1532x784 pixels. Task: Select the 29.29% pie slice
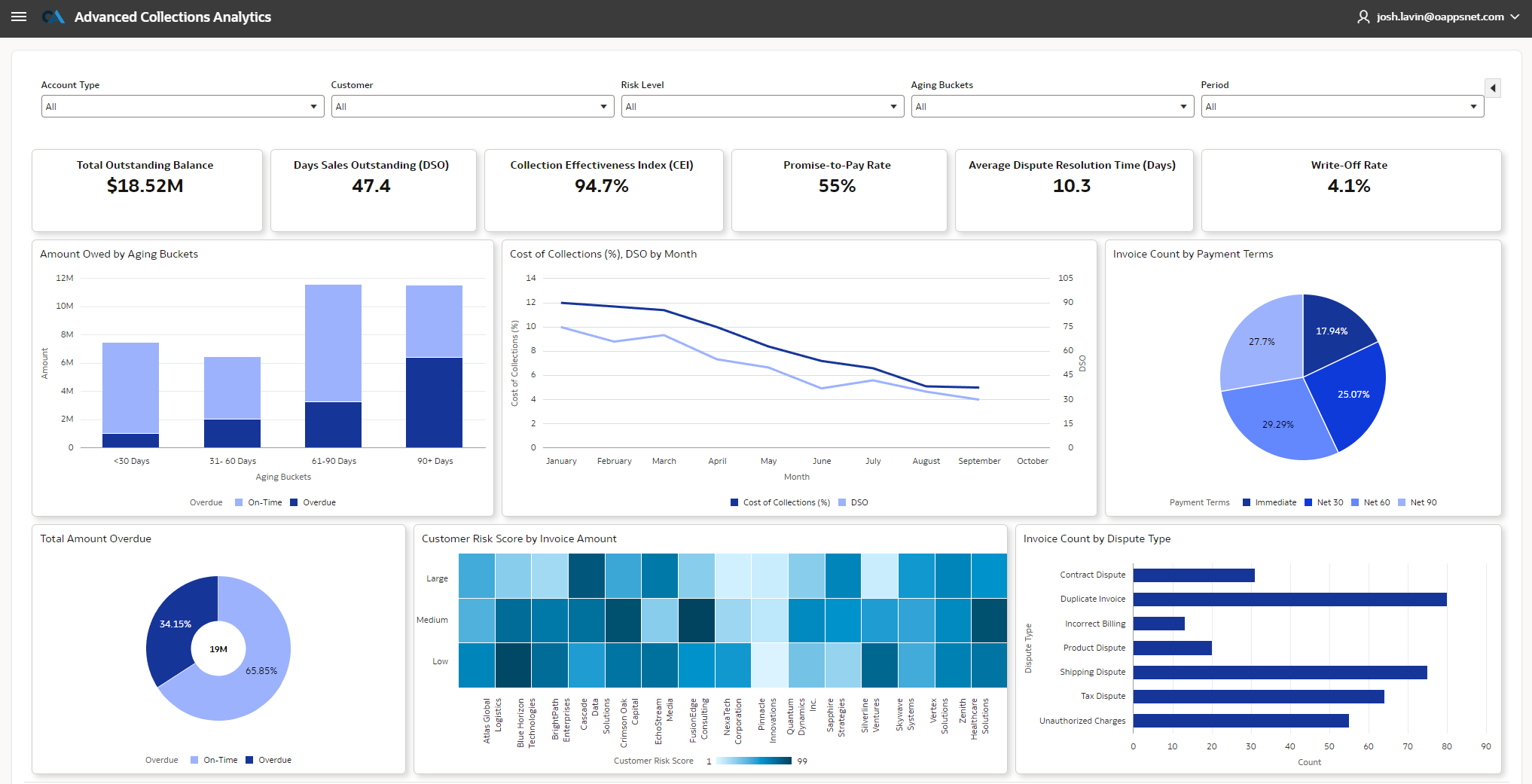1278,424
